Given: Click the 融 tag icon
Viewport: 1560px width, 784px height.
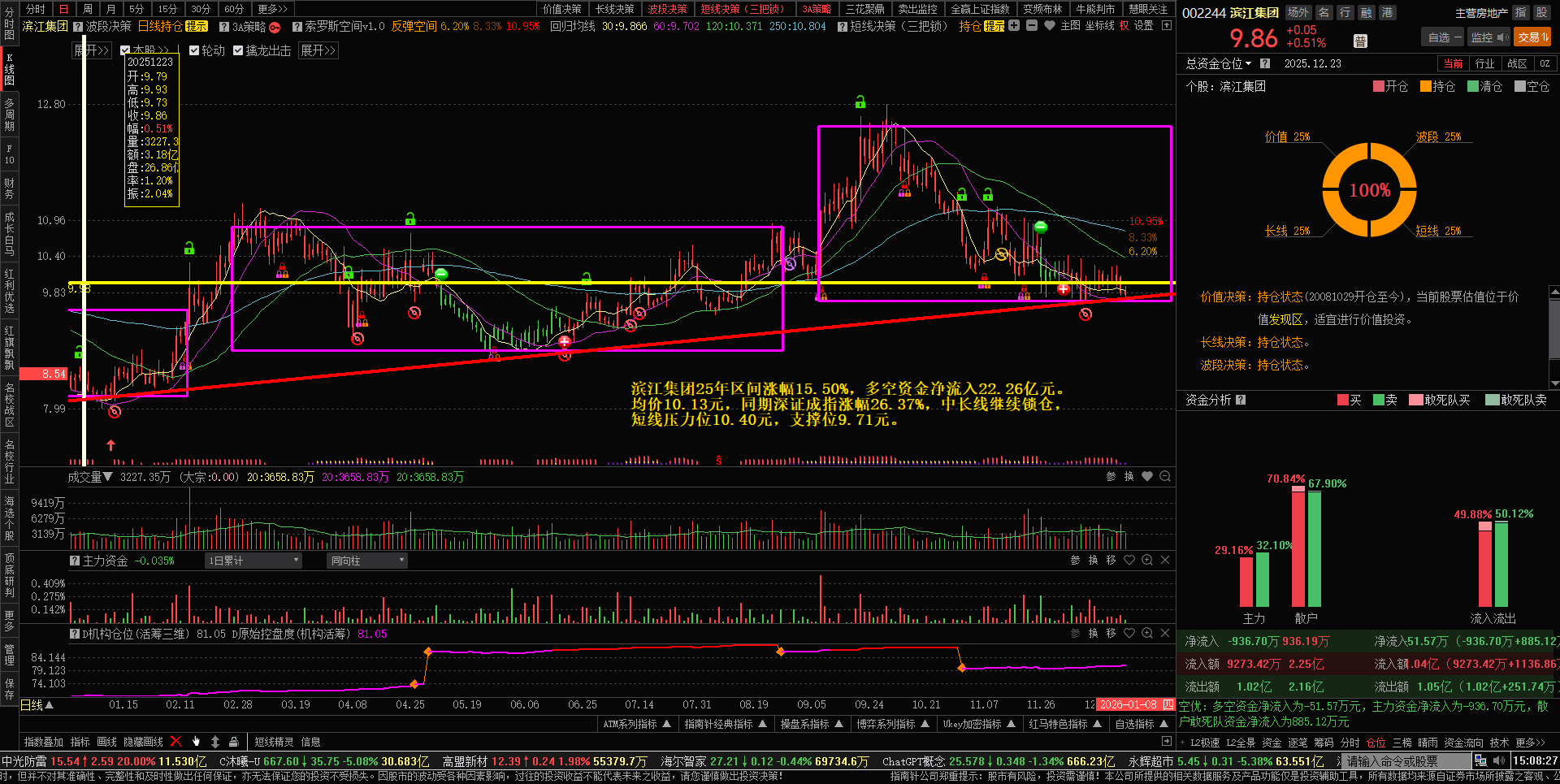Looking at the screenshot, I should click(1366, 12).
